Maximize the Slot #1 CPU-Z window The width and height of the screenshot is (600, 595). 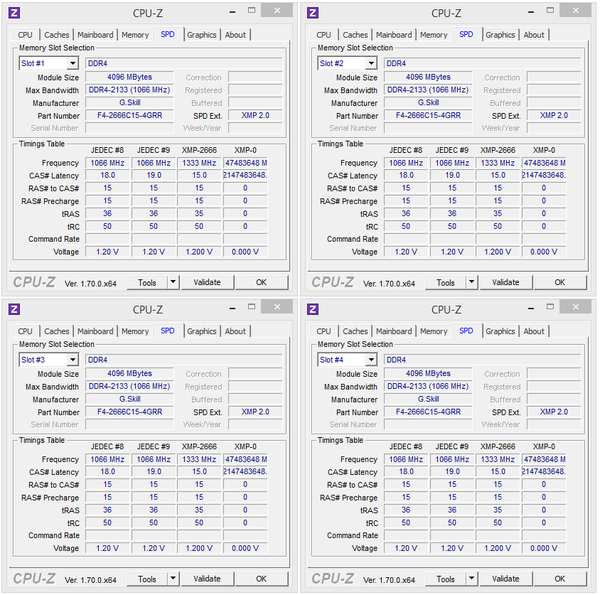(251, 11)
